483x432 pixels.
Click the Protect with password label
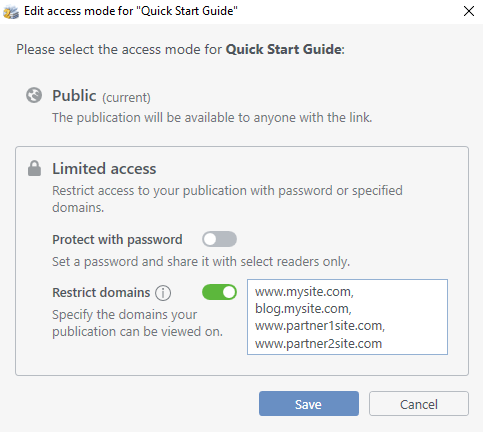point(117,240)
